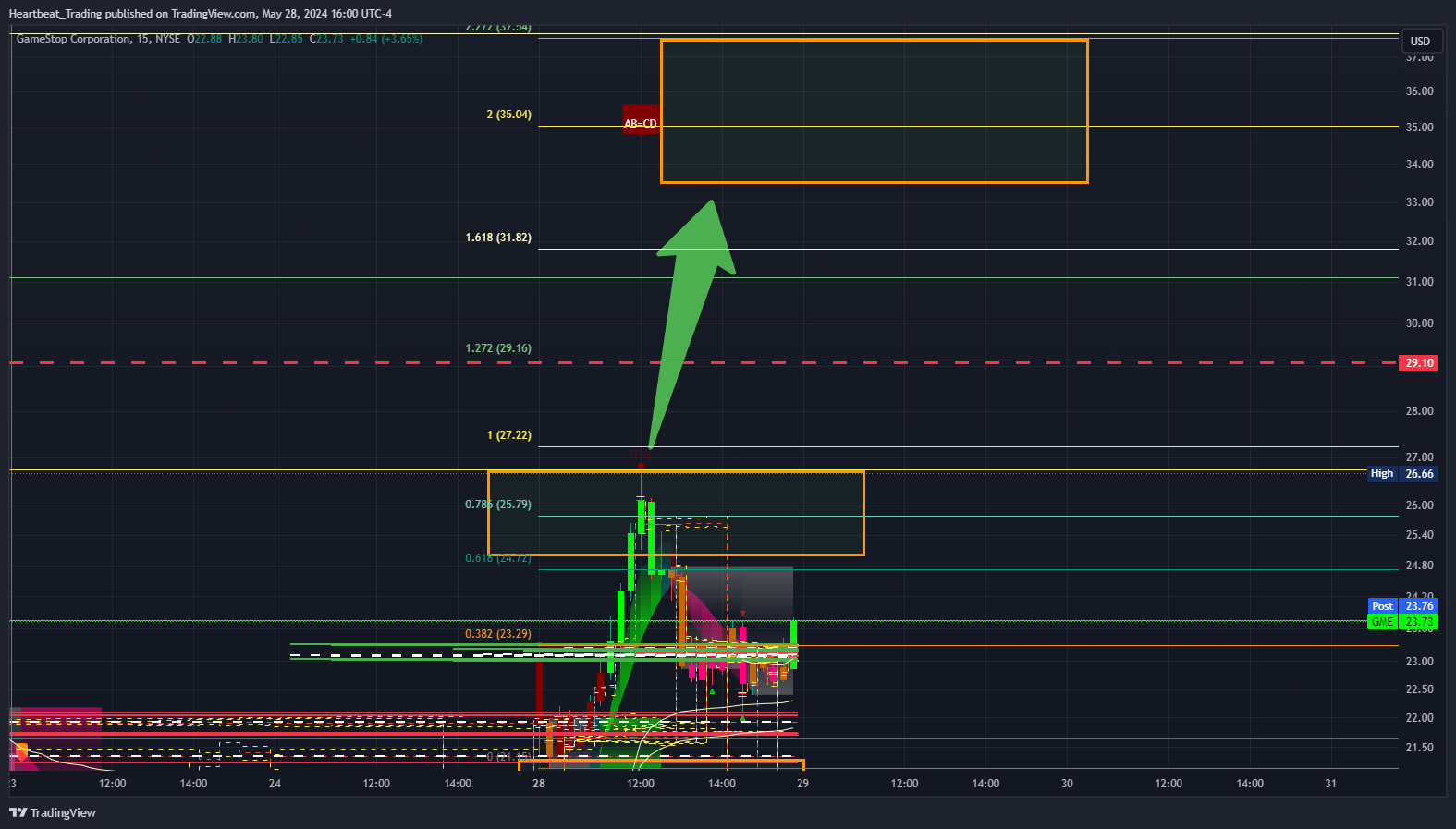Select the 1.618 (31.82) Fibonacci label
This screenshot has height=829, width=1456.
coord(498,238)
